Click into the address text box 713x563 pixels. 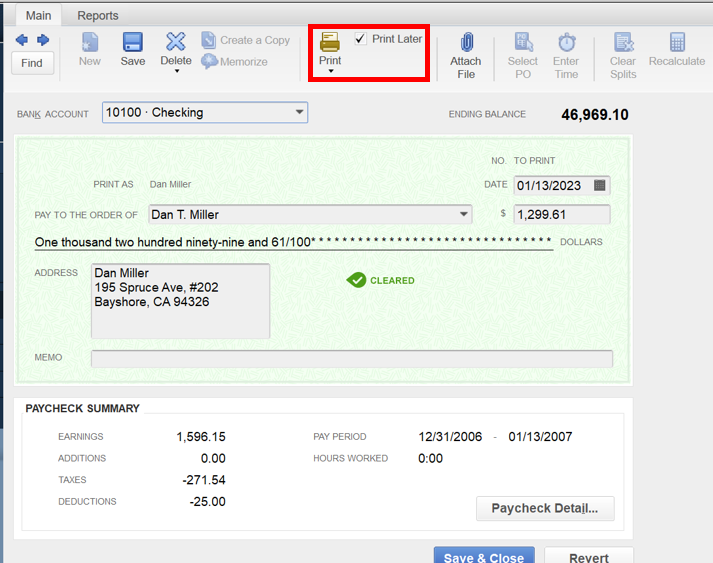click(x=181, y=301)
